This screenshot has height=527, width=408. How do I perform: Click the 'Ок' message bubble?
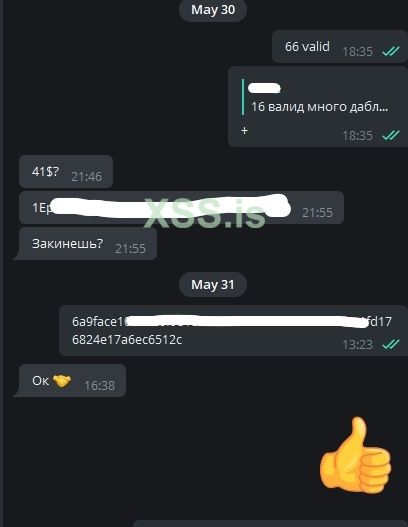(x=71, y=381)
